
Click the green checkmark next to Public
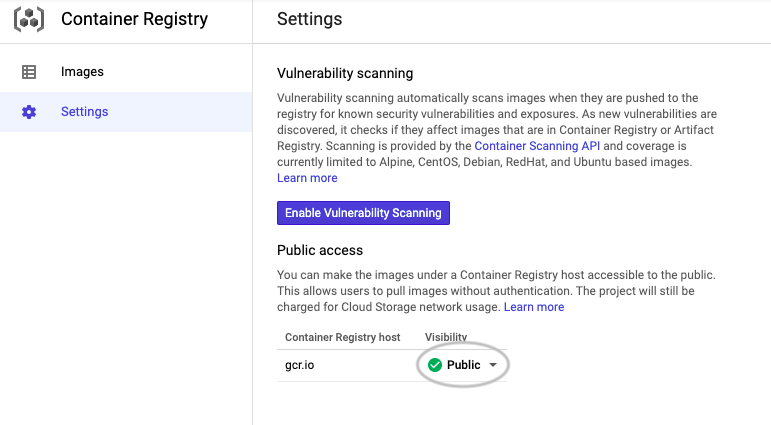(435, 365)
